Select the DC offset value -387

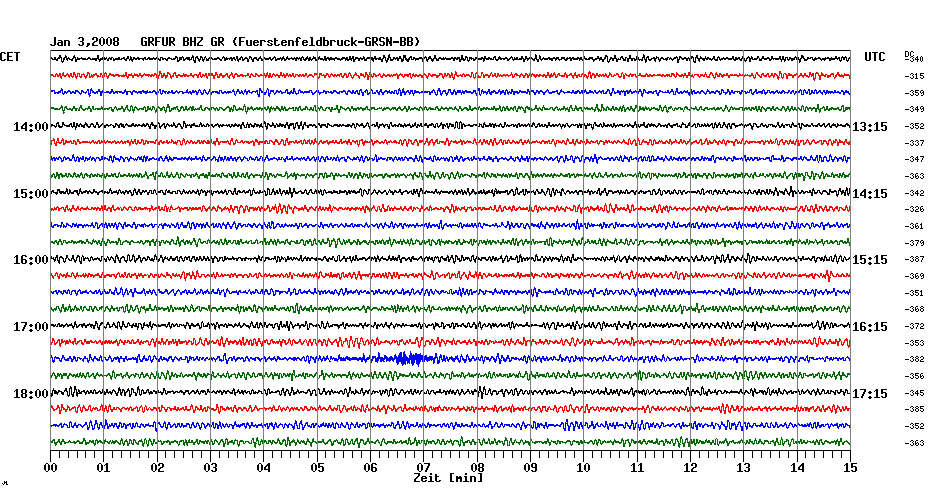(914, 260)
